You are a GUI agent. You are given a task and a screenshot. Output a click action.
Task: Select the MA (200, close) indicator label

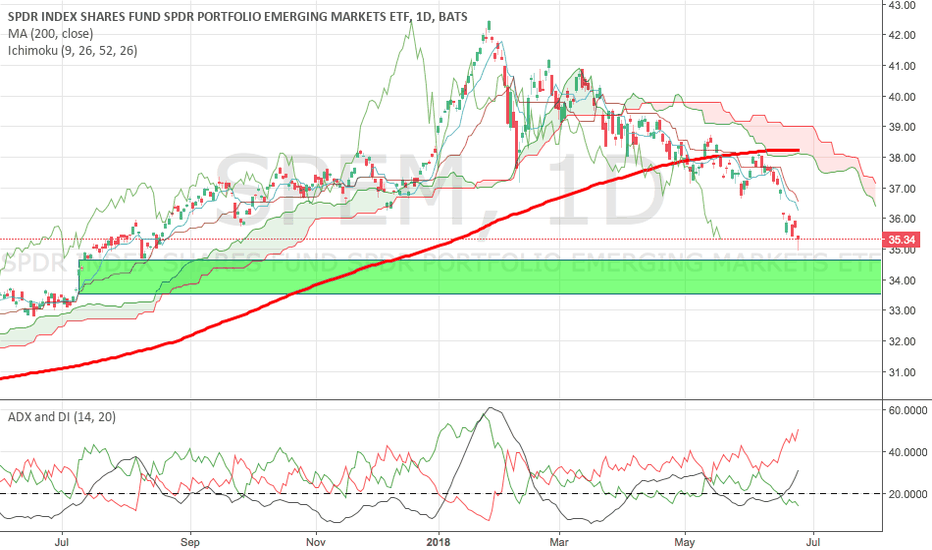pyautogui.click(x=51, y=34)
